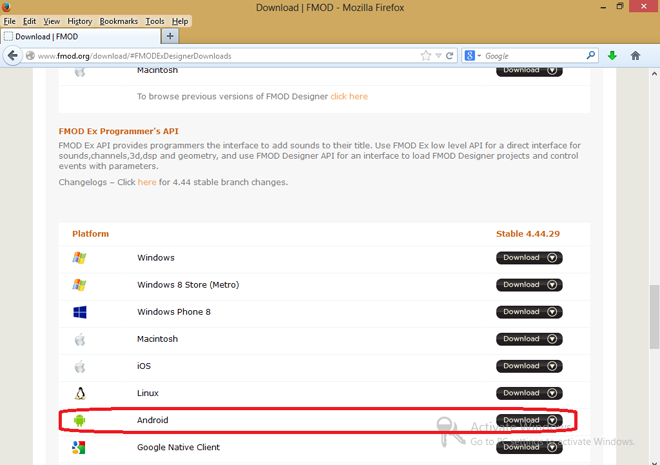Click the green Android robot icon
This screenshot has width=660, height=465.
tap(80, 420)
